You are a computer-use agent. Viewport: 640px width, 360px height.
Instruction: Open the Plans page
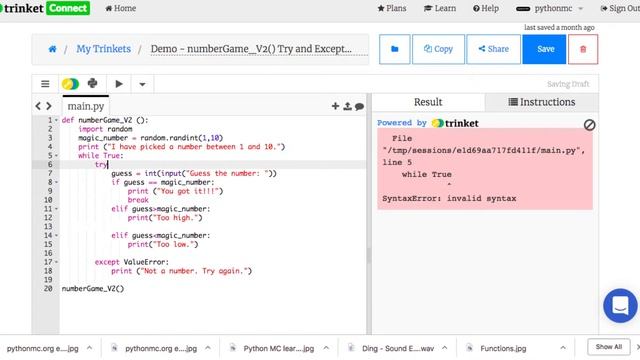pos(392,8)
